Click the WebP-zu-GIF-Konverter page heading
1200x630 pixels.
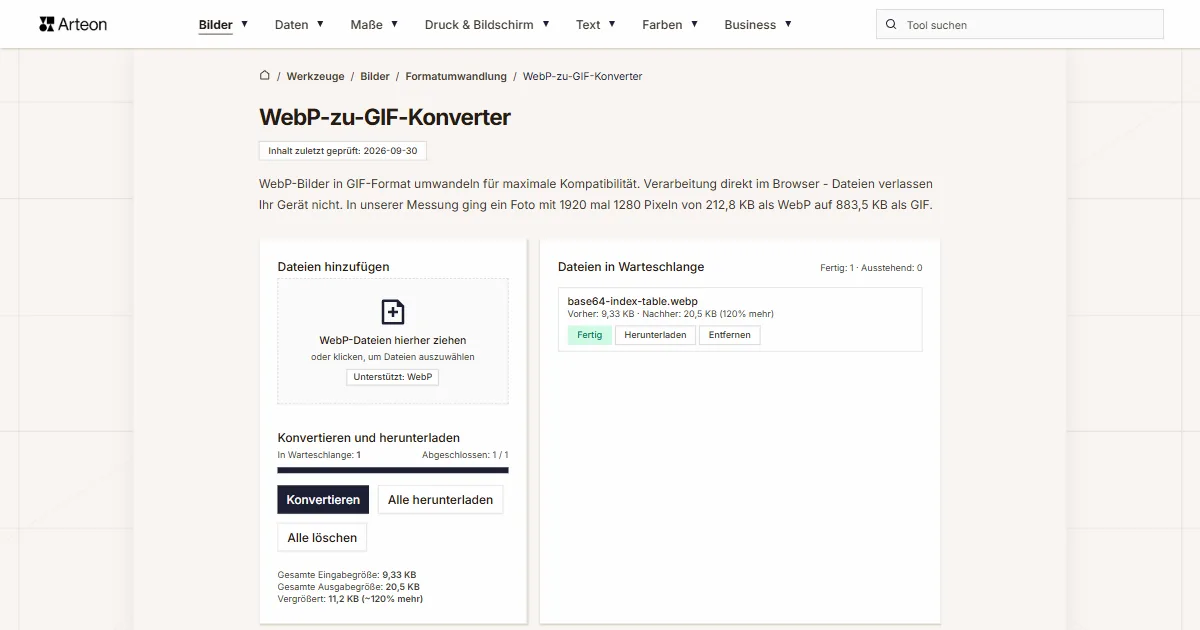point(385,117)
